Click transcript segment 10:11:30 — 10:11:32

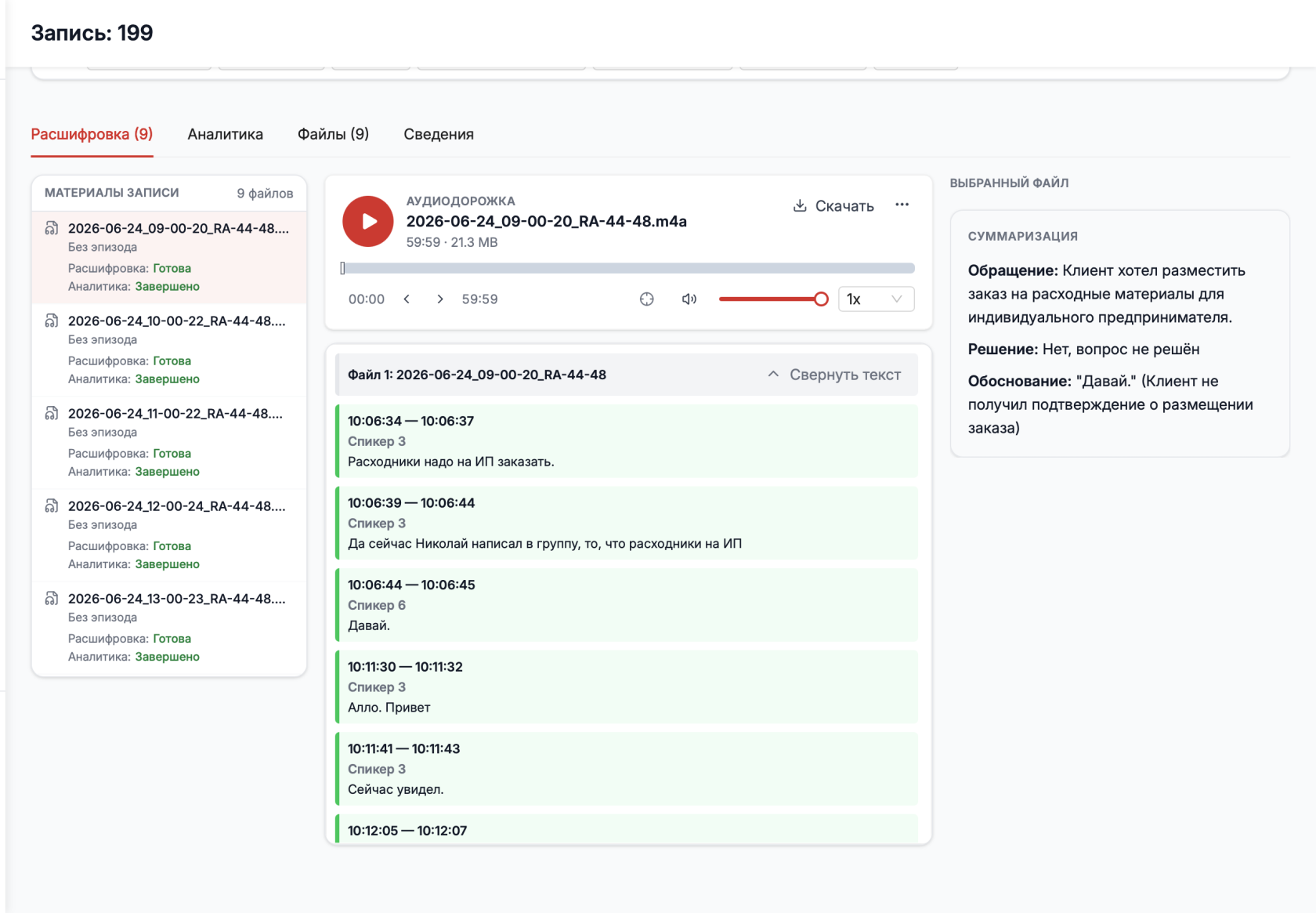627,687
